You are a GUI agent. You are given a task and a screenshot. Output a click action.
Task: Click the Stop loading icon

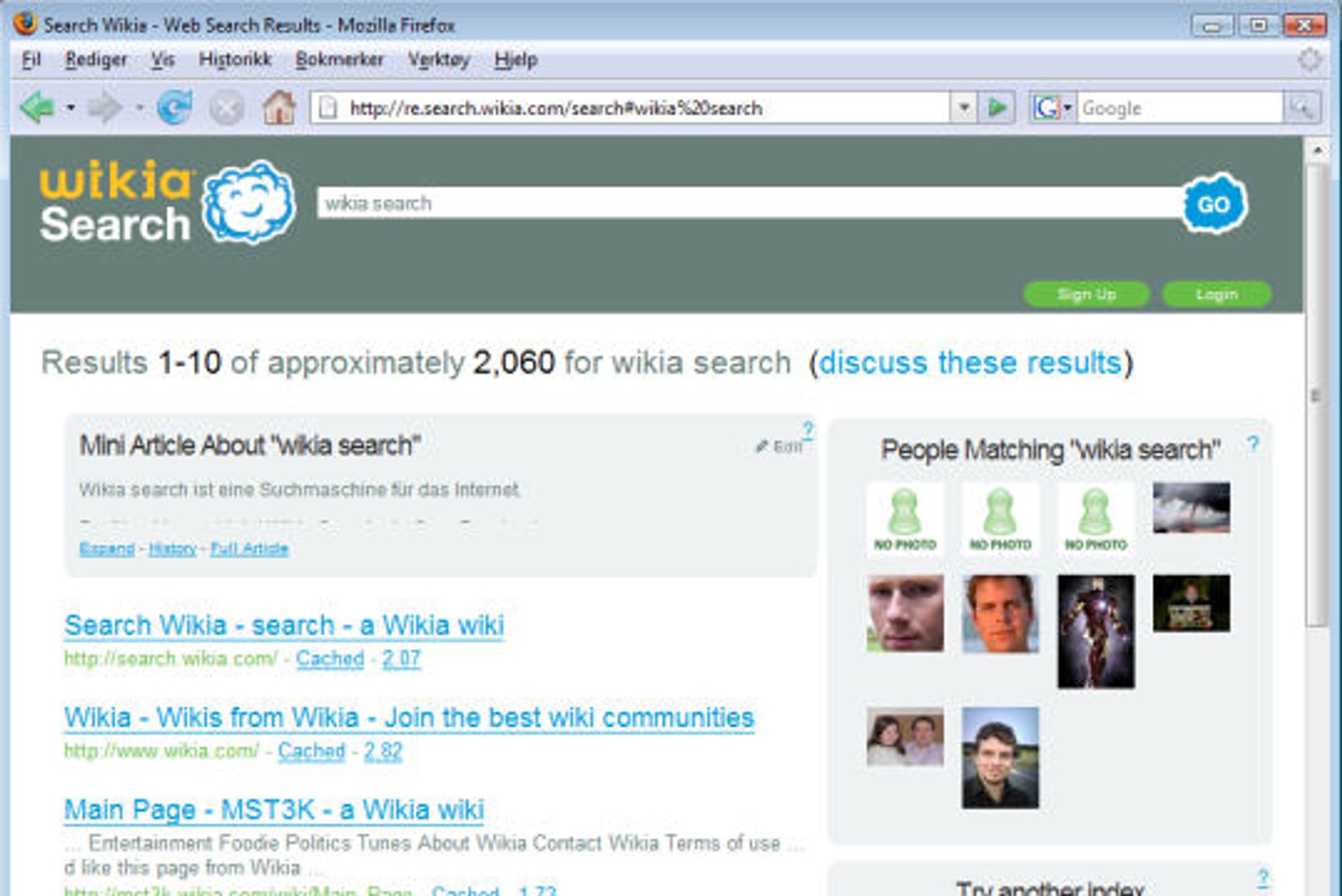pyautogui.click(x=226, y=108)
